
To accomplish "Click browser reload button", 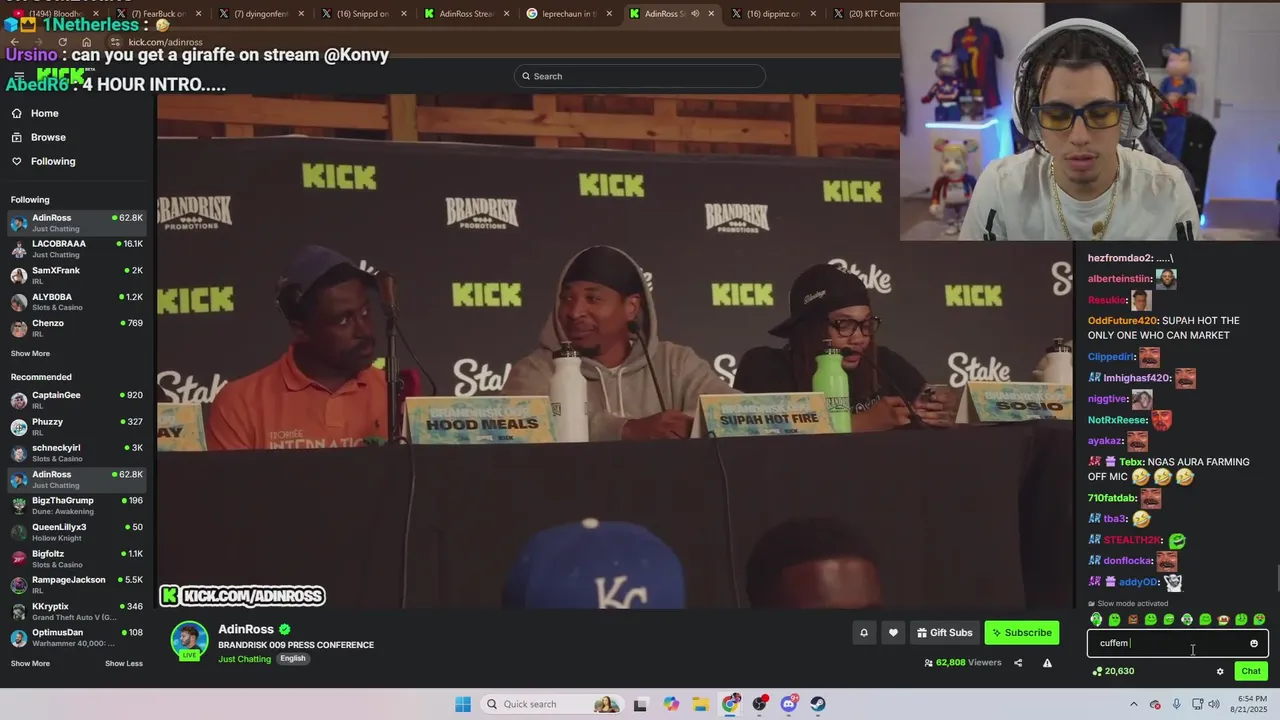I will (x=62, y=42).
